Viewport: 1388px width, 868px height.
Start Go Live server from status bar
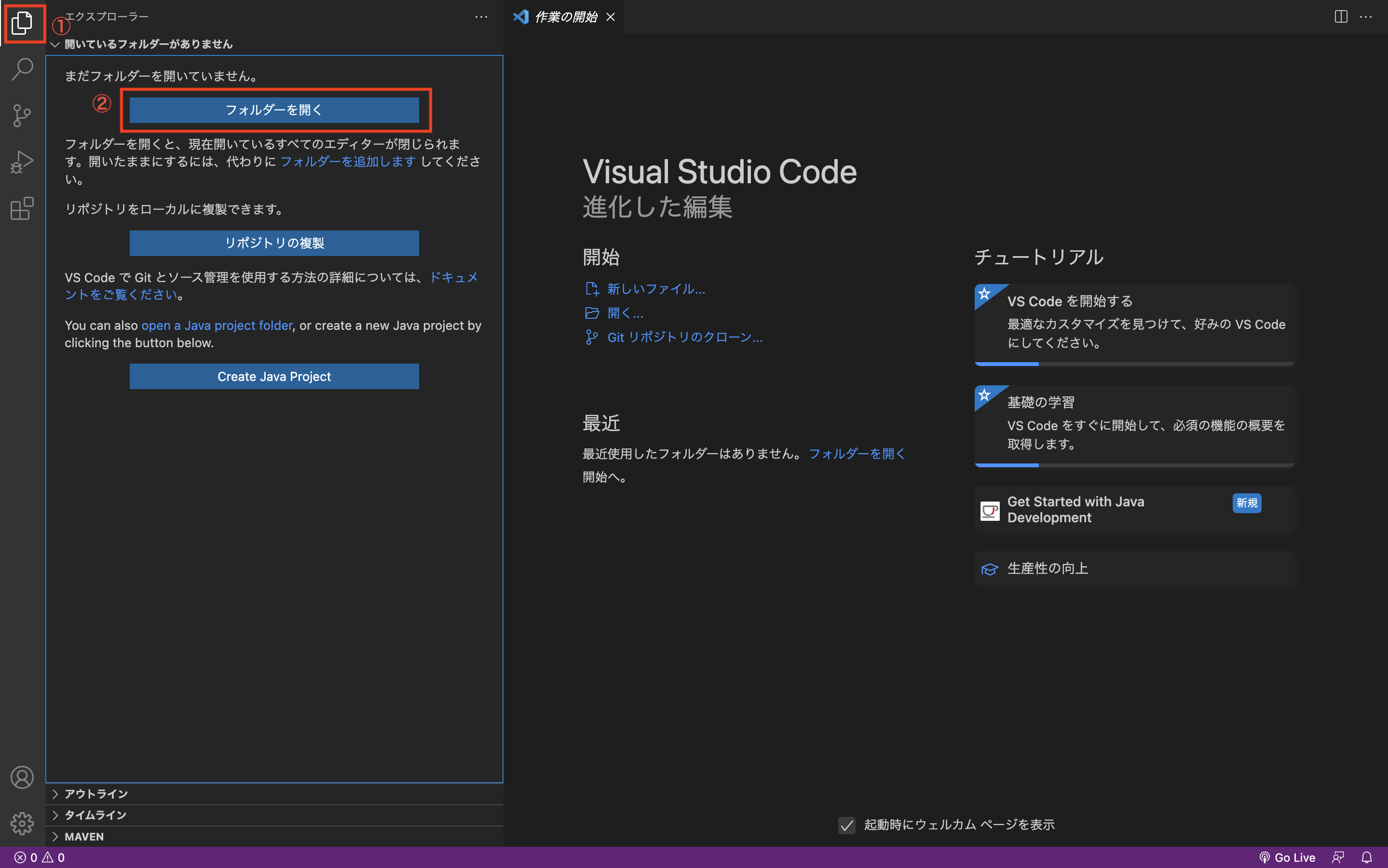[1287, 857]
